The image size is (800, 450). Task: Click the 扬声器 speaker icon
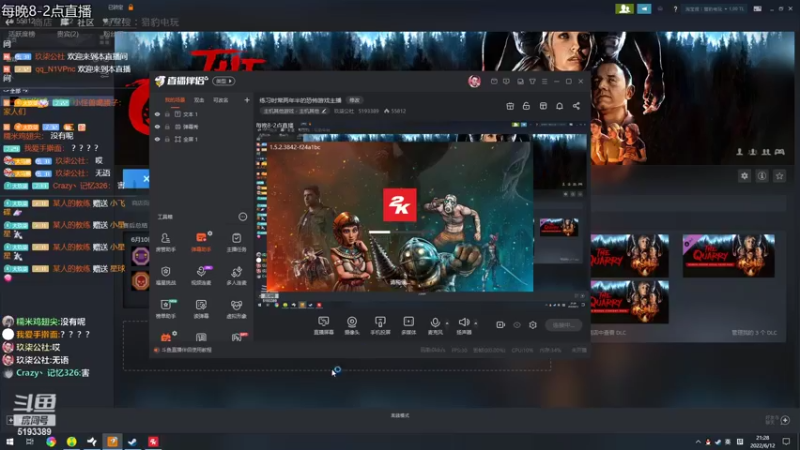click(463, 322)
